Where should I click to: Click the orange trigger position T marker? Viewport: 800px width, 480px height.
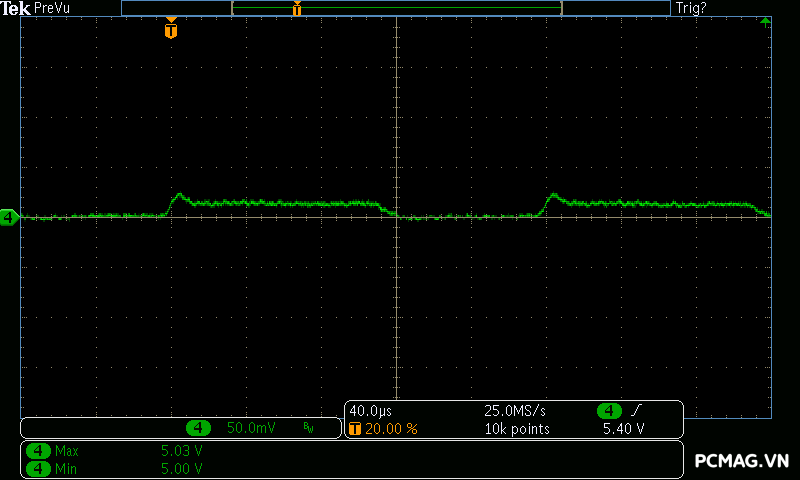(171, 31)
